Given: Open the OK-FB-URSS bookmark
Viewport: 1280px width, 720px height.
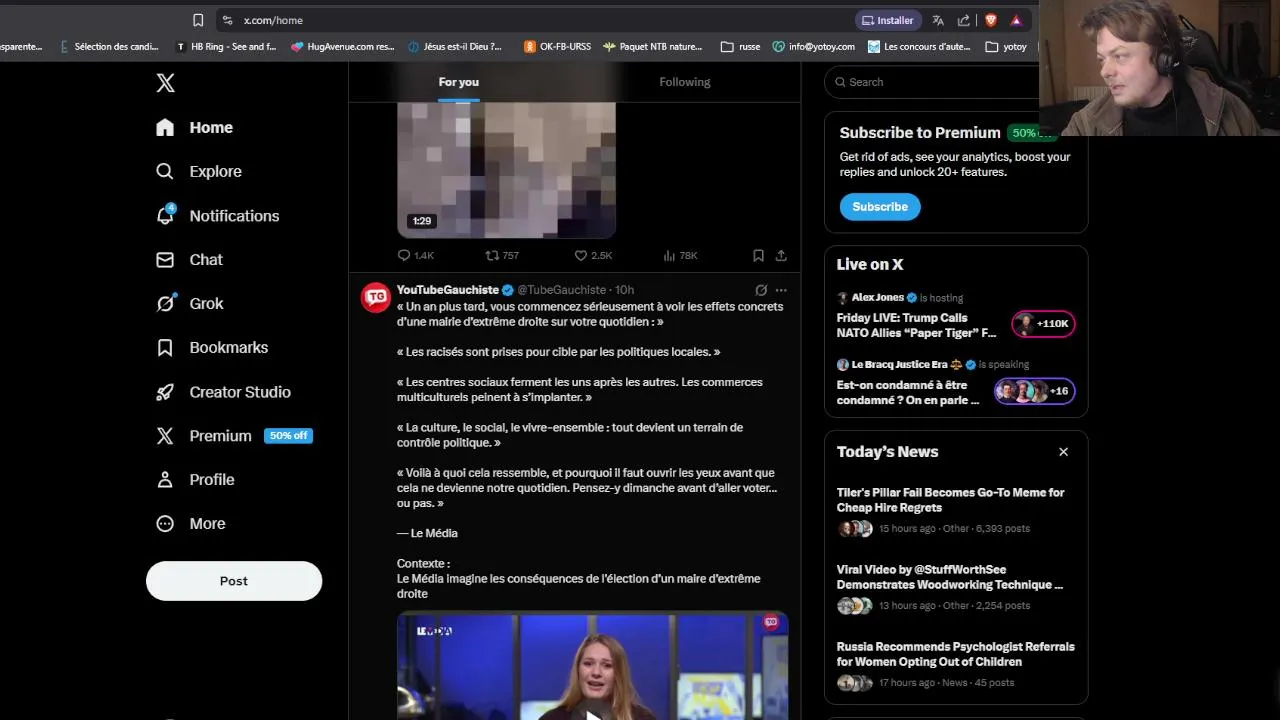Looking at the screenshot, I should 558,46.
